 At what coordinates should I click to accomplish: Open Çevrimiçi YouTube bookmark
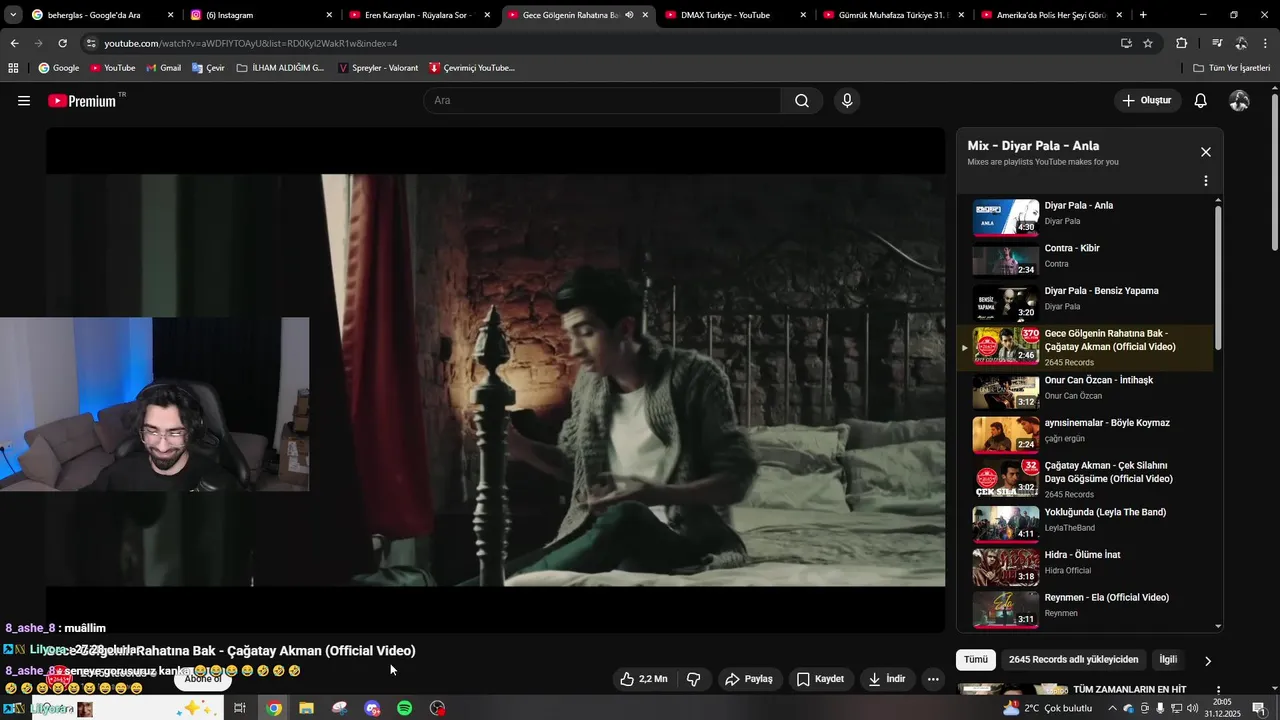(x=472, y=68)
